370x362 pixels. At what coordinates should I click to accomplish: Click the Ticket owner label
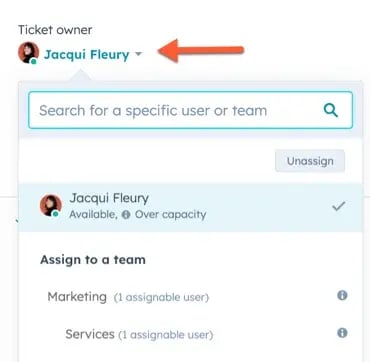pyautogui.click(x=55, y=30)
